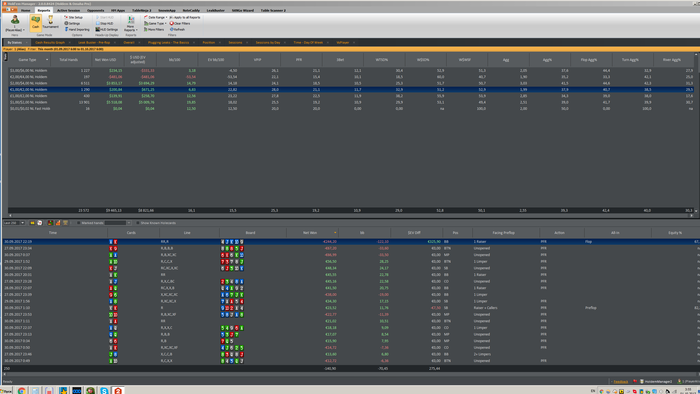Sort by the Net Won USD column

click(105, 59)
